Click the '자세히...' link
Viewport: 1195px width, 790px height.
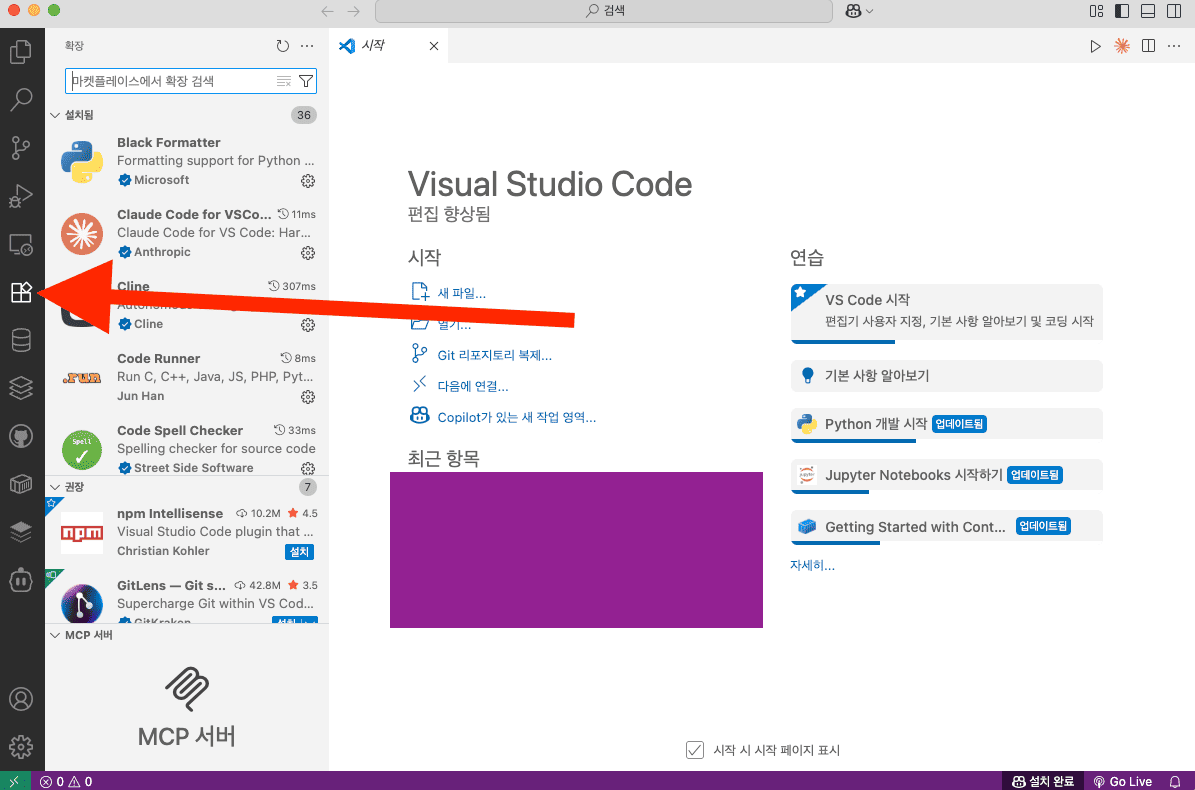click(x=812, y=565)
